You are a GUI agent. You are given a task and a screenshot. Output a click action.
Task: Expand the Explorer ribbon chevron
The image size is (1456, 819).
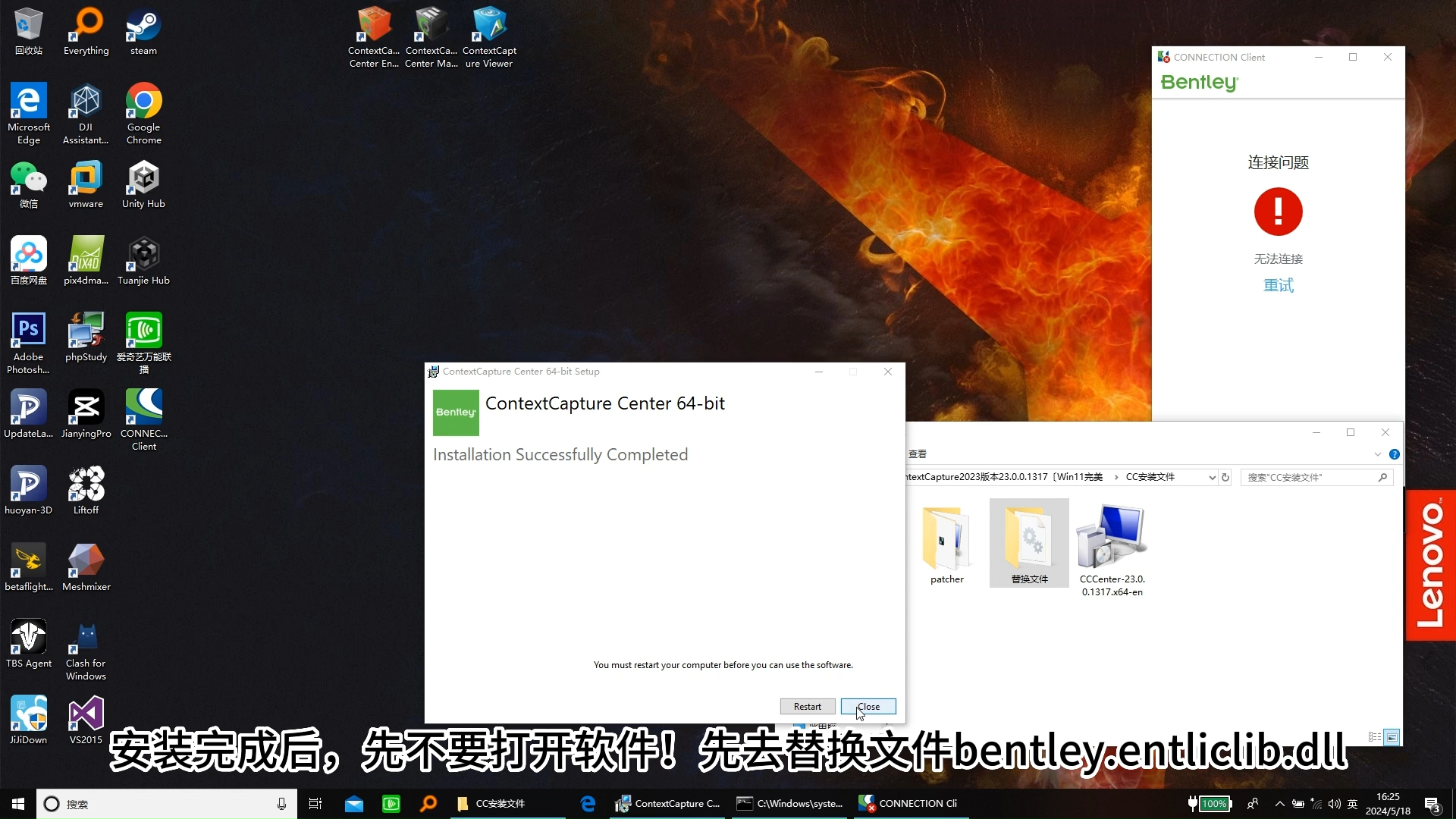click(x=1377, y=454)
